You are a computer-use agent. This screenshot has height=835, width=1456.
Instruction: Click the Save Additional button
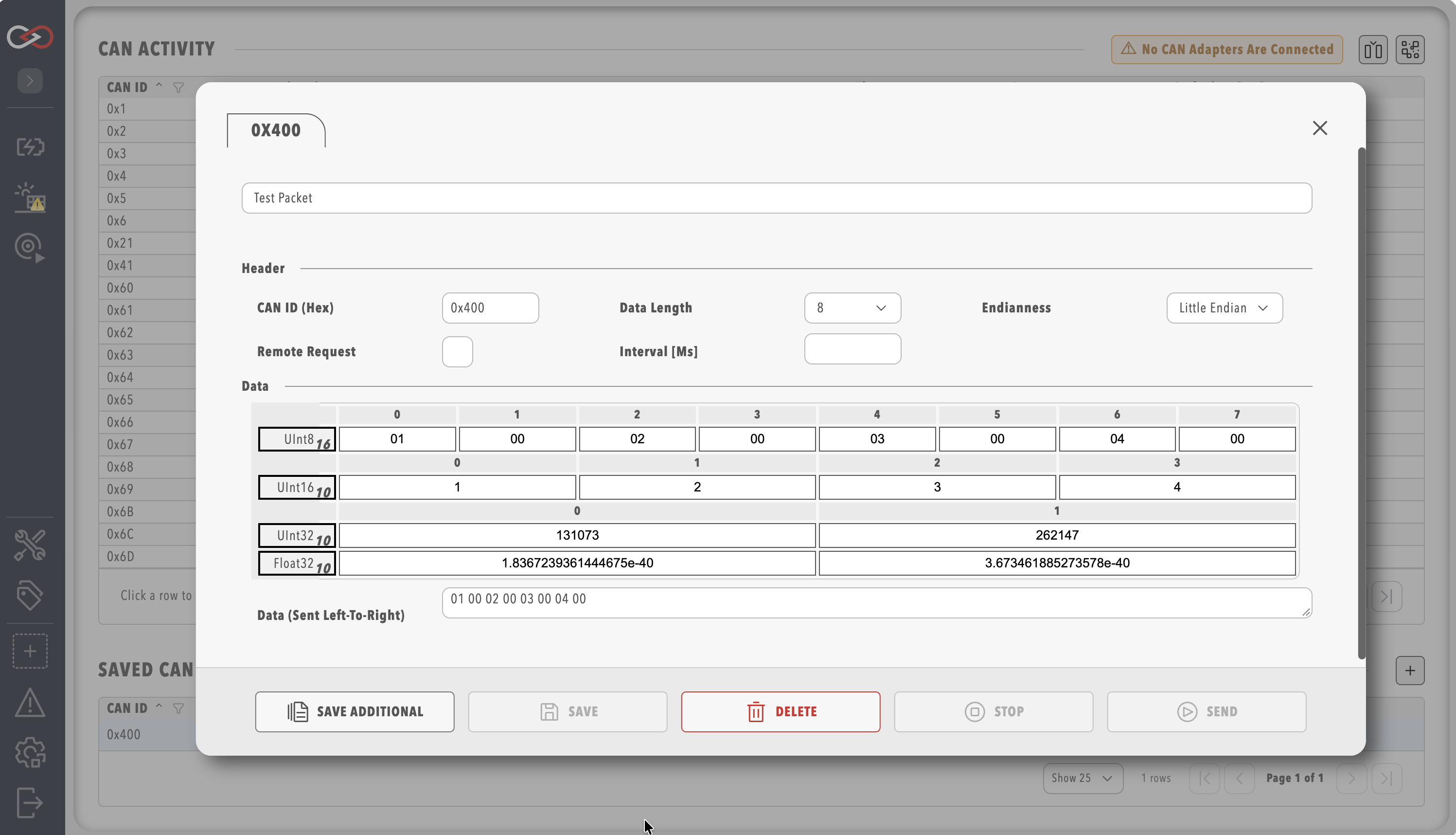point(355,712)
